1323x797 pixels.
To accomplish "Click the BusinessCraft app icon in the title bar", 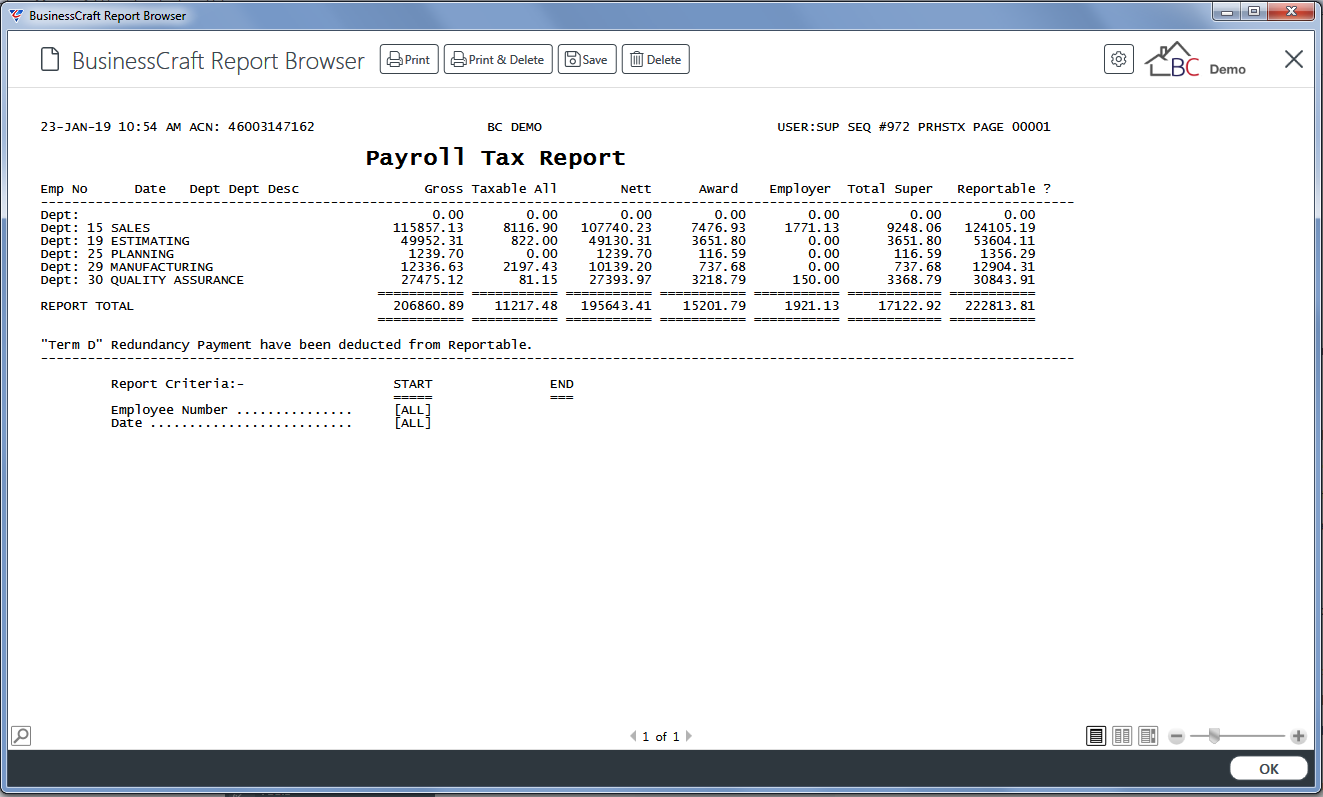I will coord(16,16).
